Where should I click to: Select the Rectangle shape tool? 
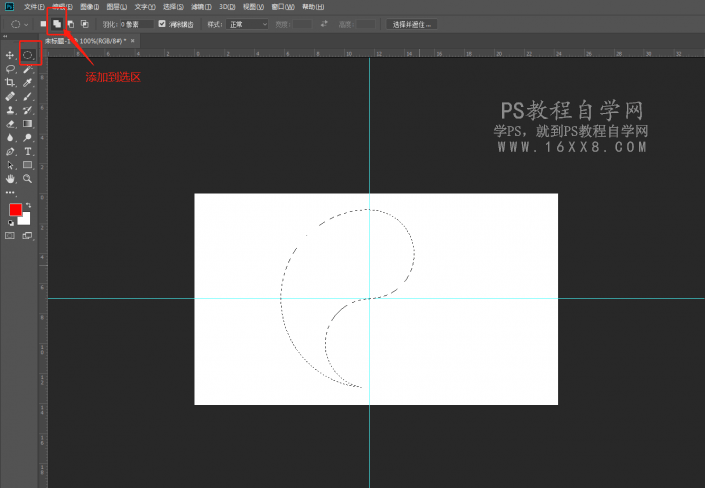(x=28, y=165)
